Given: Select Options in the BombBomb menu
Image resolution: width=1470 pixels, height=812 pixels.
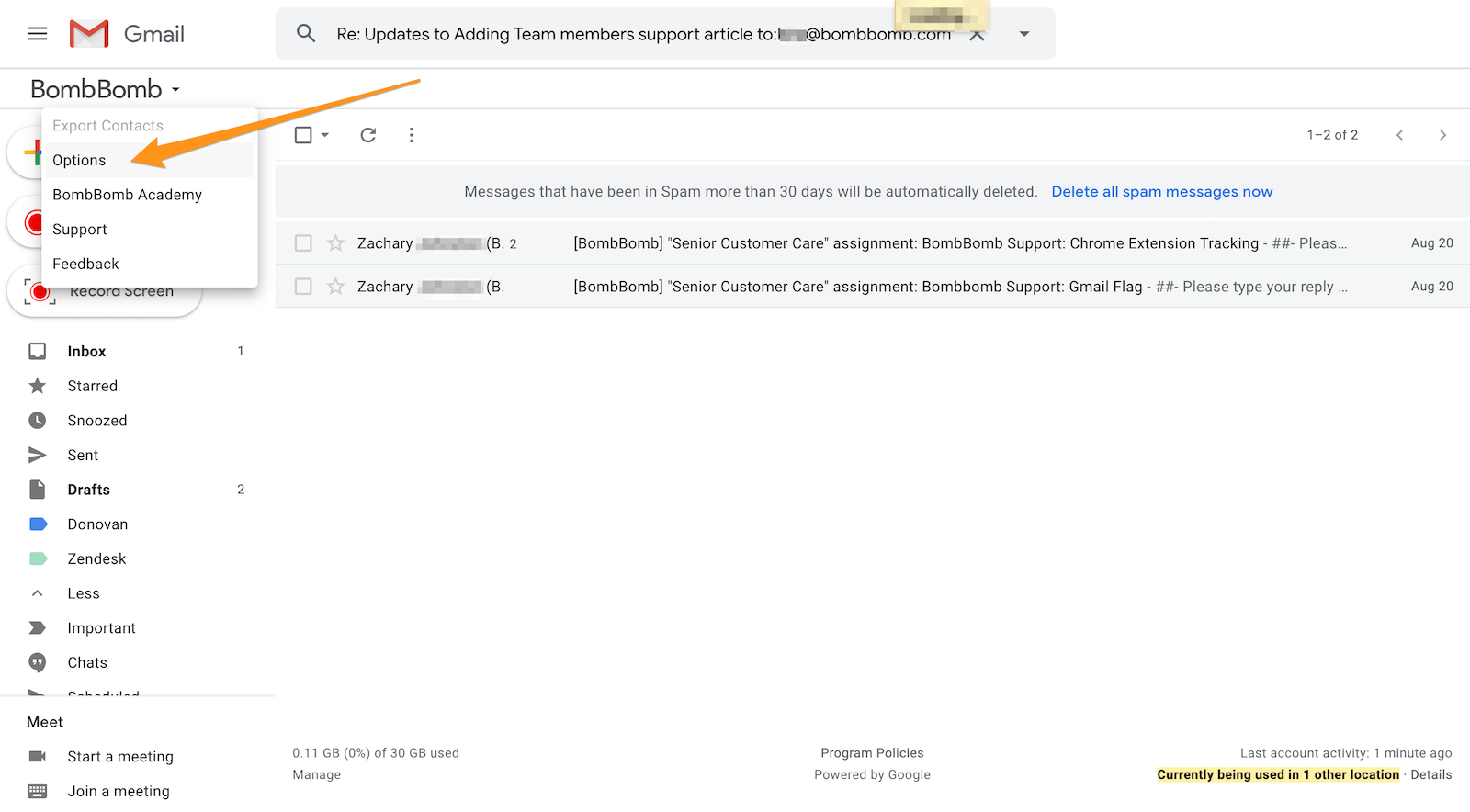Looking at the screenshot, I should coord(150,160).
